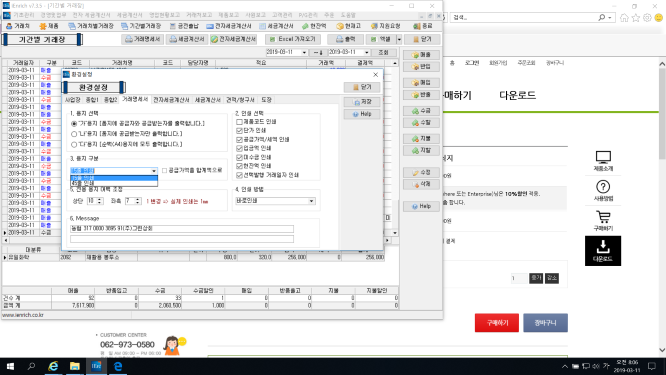Enable the 제품코드 인쇄 checkbox
This screenshot has width=666, height=375.
(x=240, y=122)
